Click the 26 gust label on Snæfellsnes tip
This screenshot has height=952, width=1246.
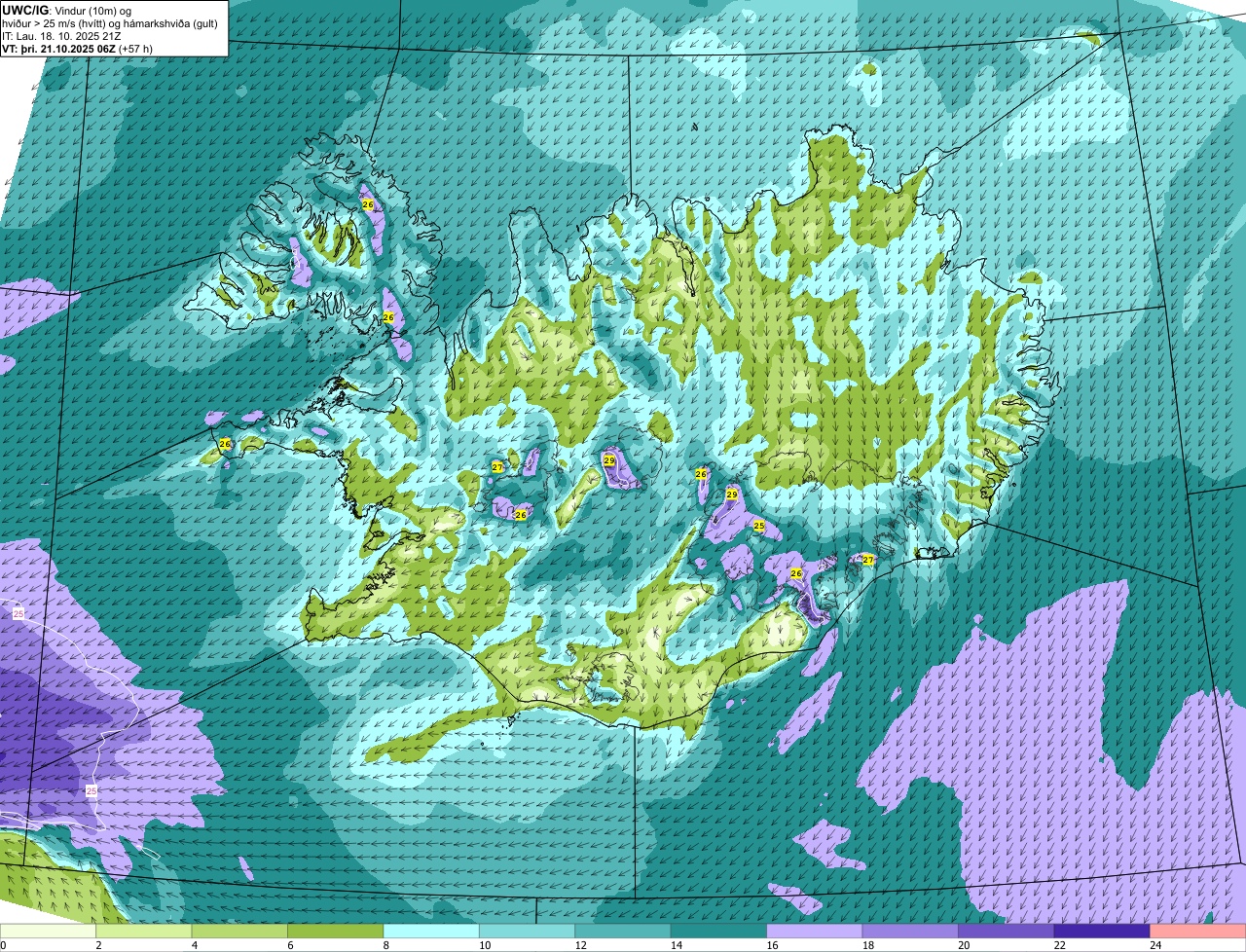[x=225, y=444]
